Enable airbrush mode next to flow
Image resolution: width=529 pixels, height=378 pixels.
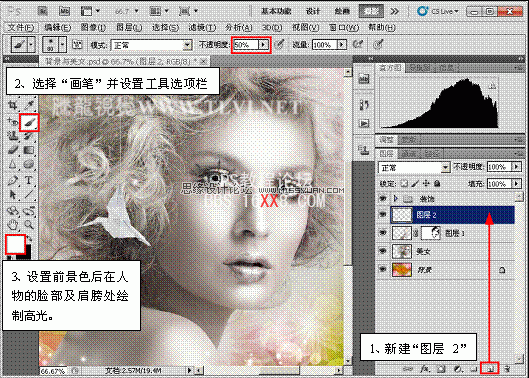pos(358,44)
